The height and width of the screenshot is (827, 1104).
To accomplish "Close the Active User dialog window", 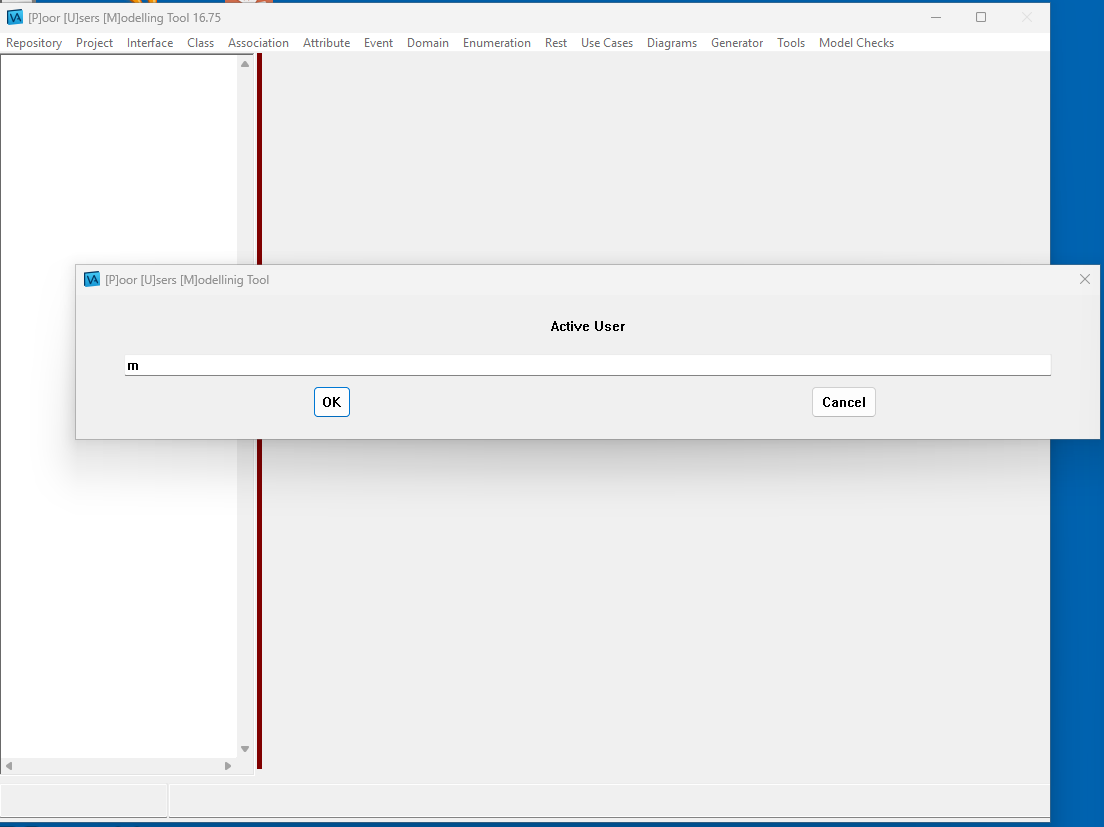I will coord(1085,279).
